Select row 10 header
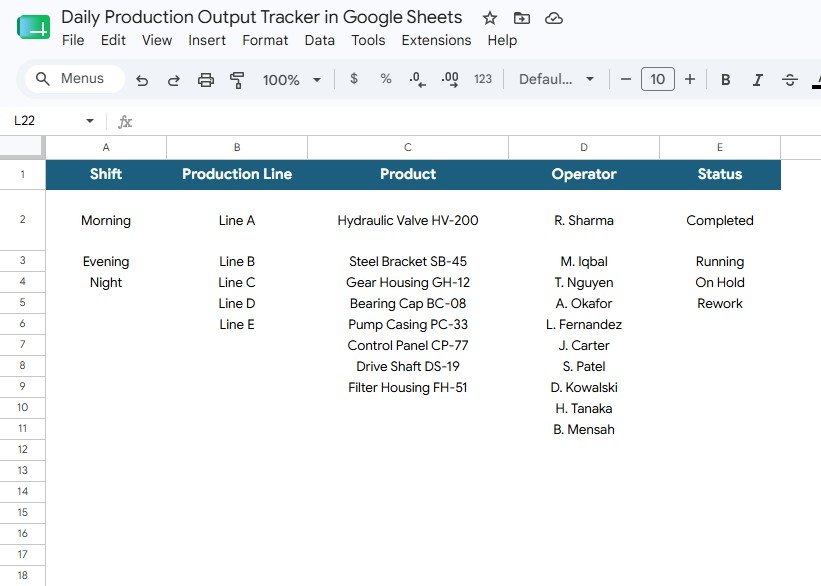 coord(23,407)
